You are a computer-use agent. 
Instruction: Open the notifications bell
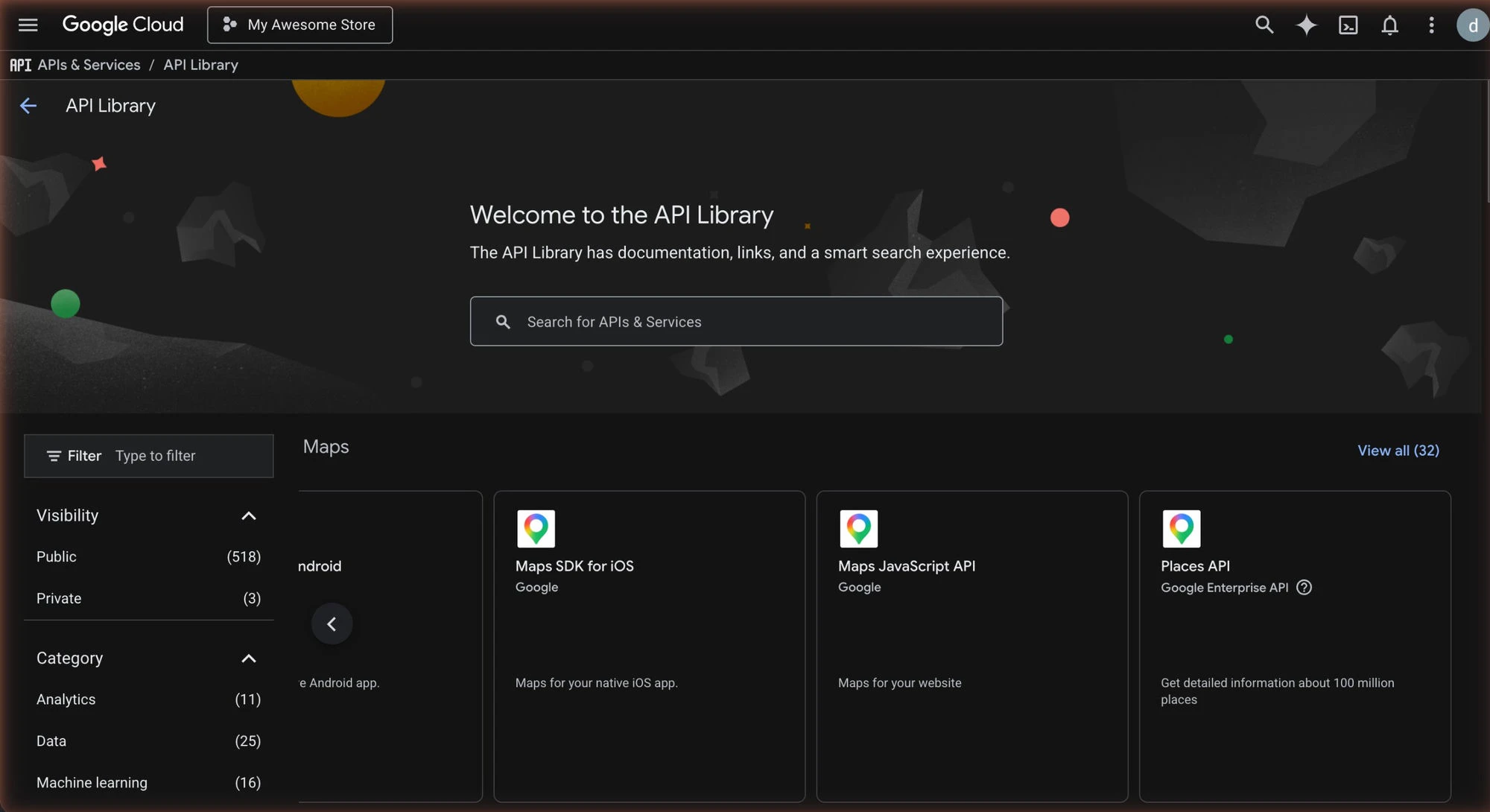pos(1389,25)
